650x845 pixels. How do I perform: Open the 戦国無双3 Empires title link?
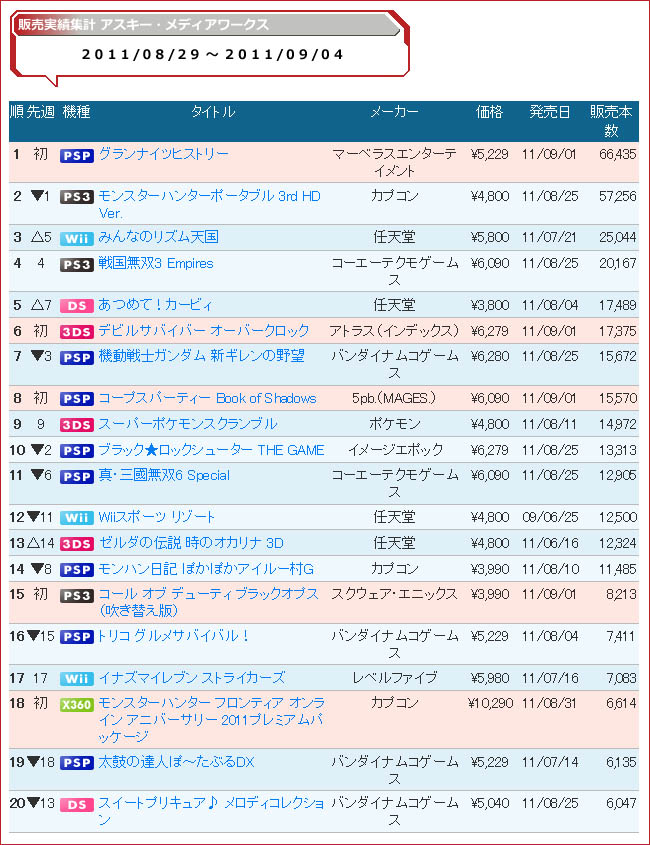click(156, 264)
